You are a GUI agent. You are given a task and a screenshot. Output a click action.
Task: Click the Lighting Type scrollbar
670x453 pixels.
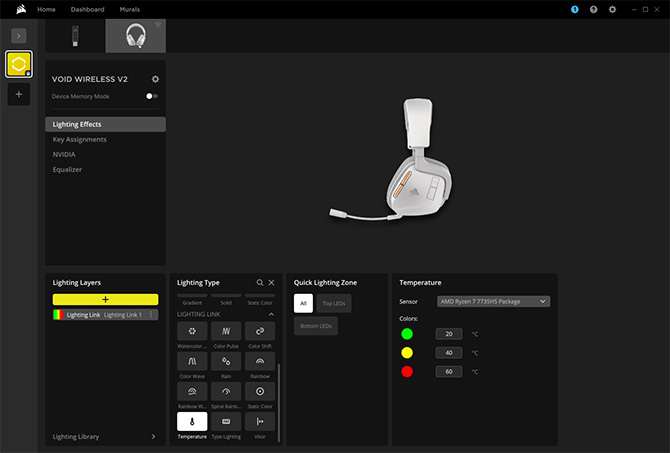279,403
